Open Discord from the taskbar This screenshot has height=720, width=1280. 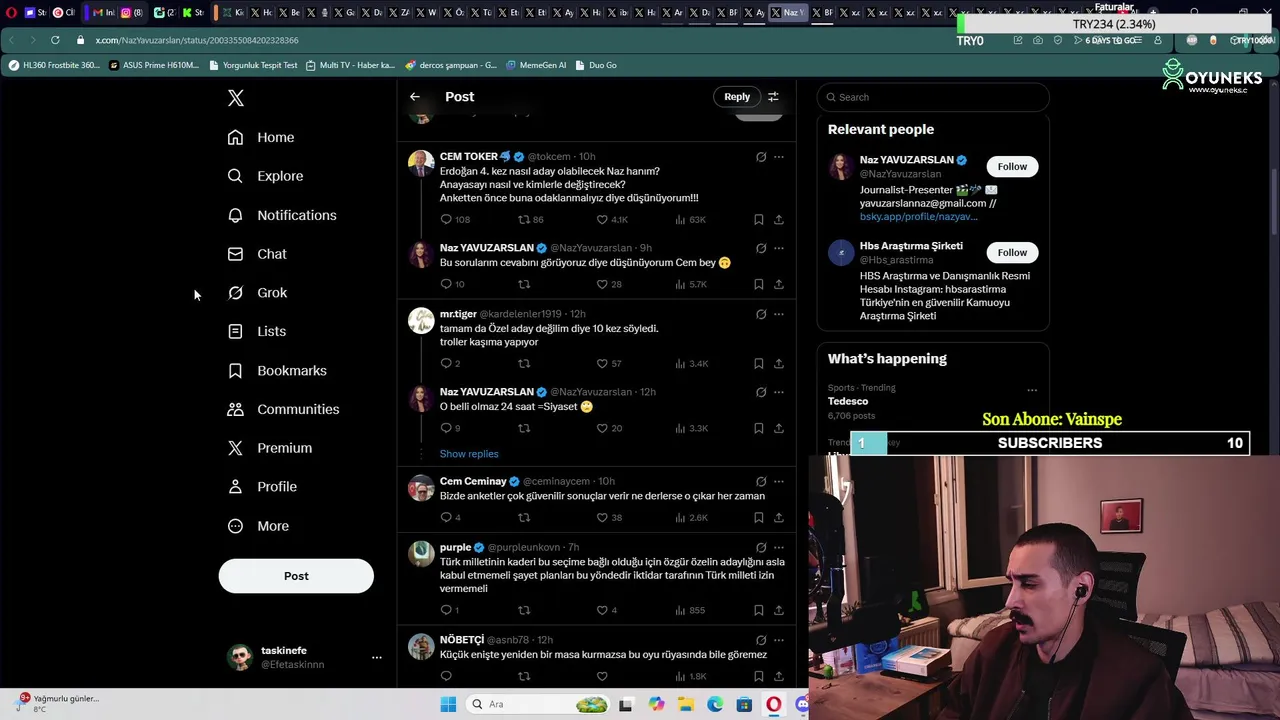pyautogui.click(x=801, y=704)
